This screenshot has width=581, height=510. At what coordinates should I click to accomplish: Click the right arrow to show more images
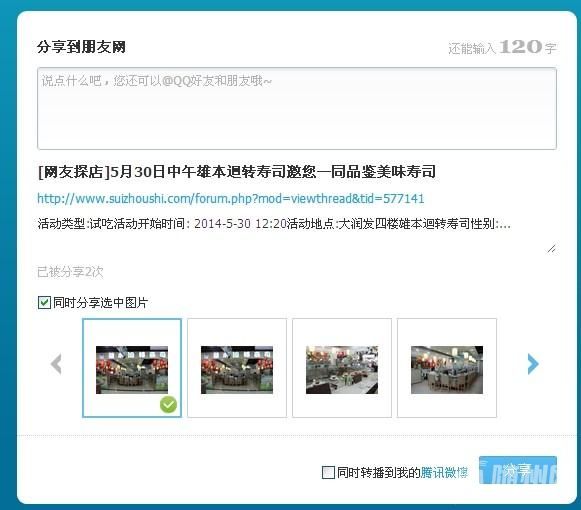[x=533, y=364]
